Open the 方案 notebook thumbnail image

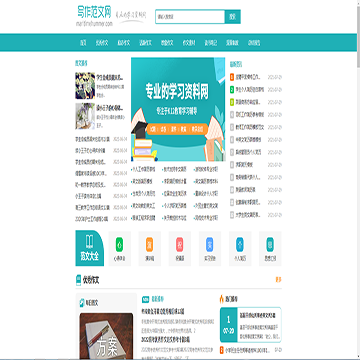pos(106,336)
